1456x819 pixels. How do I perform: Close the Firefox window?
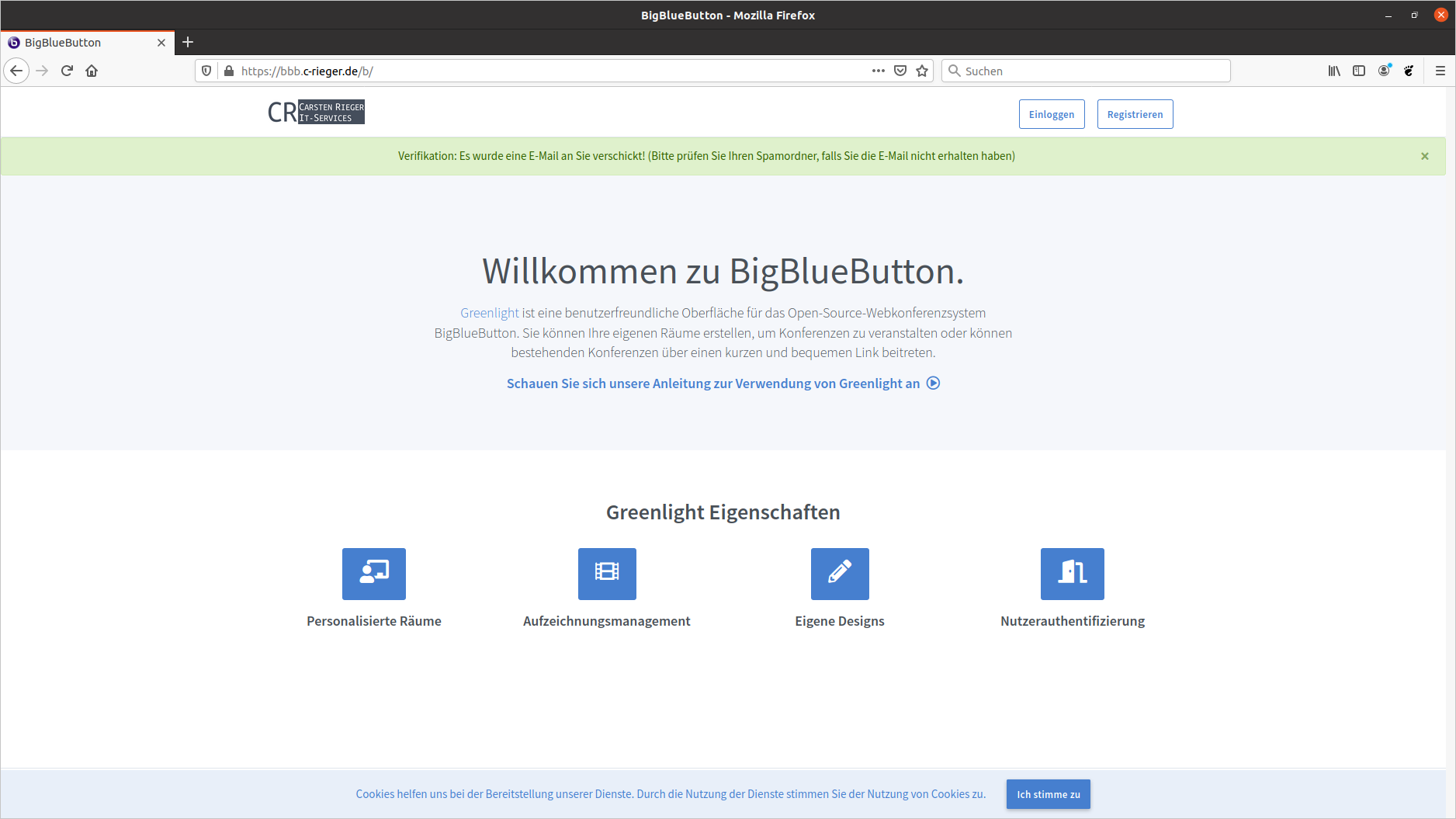click(x=1441, y=15)
